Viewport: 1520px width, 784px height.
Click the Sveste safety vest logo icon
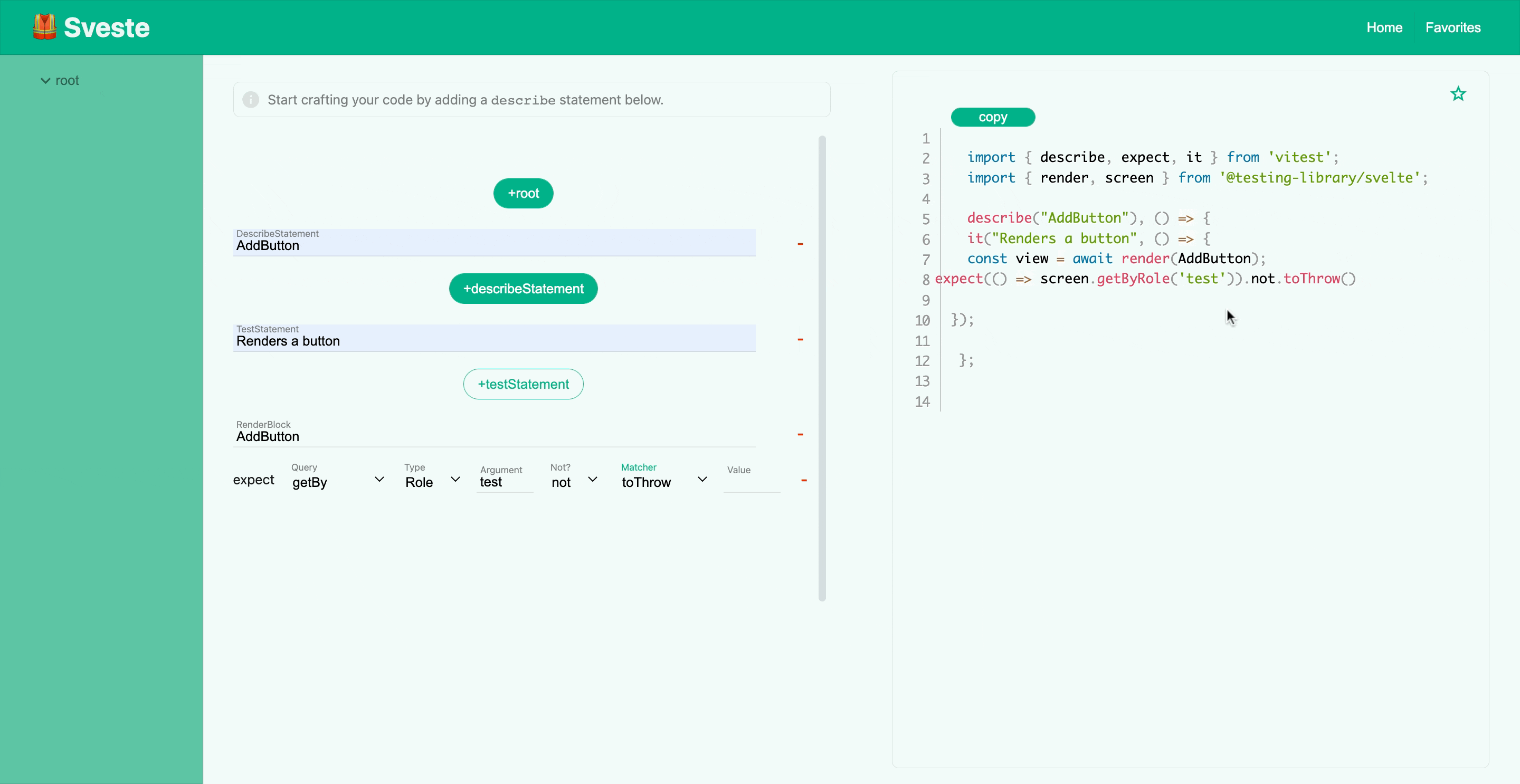44,27
